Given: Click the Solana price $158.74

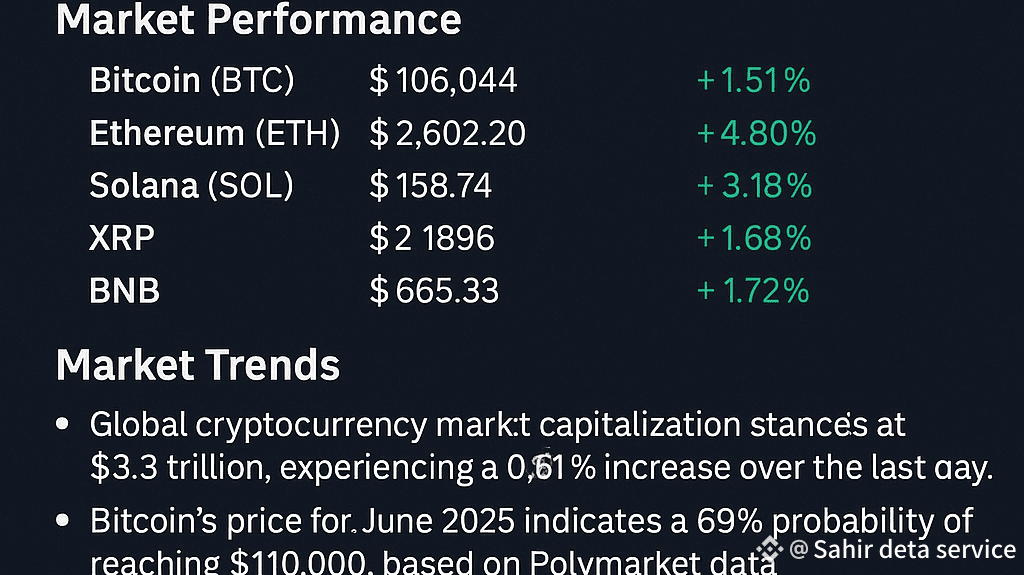Looking at the screenshot, I should coord(430,185).
